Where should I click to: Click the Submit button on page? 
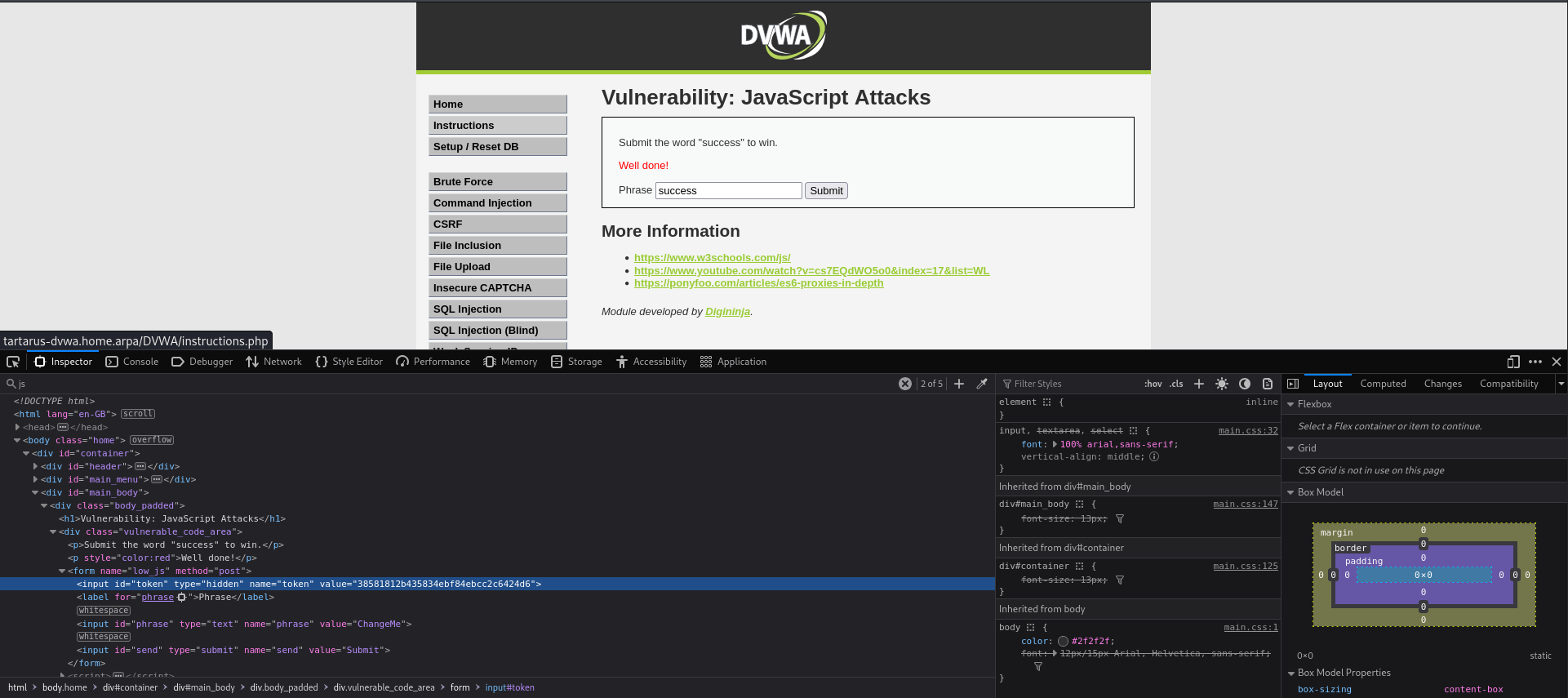pos(826,190)
